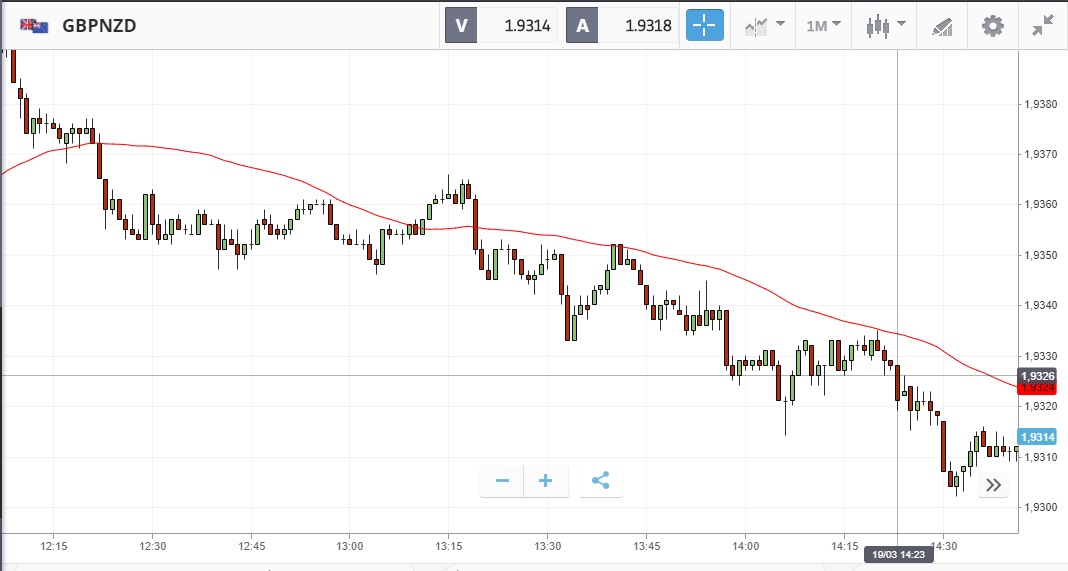Image resolution: width=1068 pixels, height=571 pixels.
Task: Toggle the crosshair cursor tool
Action: pos(704,26)
